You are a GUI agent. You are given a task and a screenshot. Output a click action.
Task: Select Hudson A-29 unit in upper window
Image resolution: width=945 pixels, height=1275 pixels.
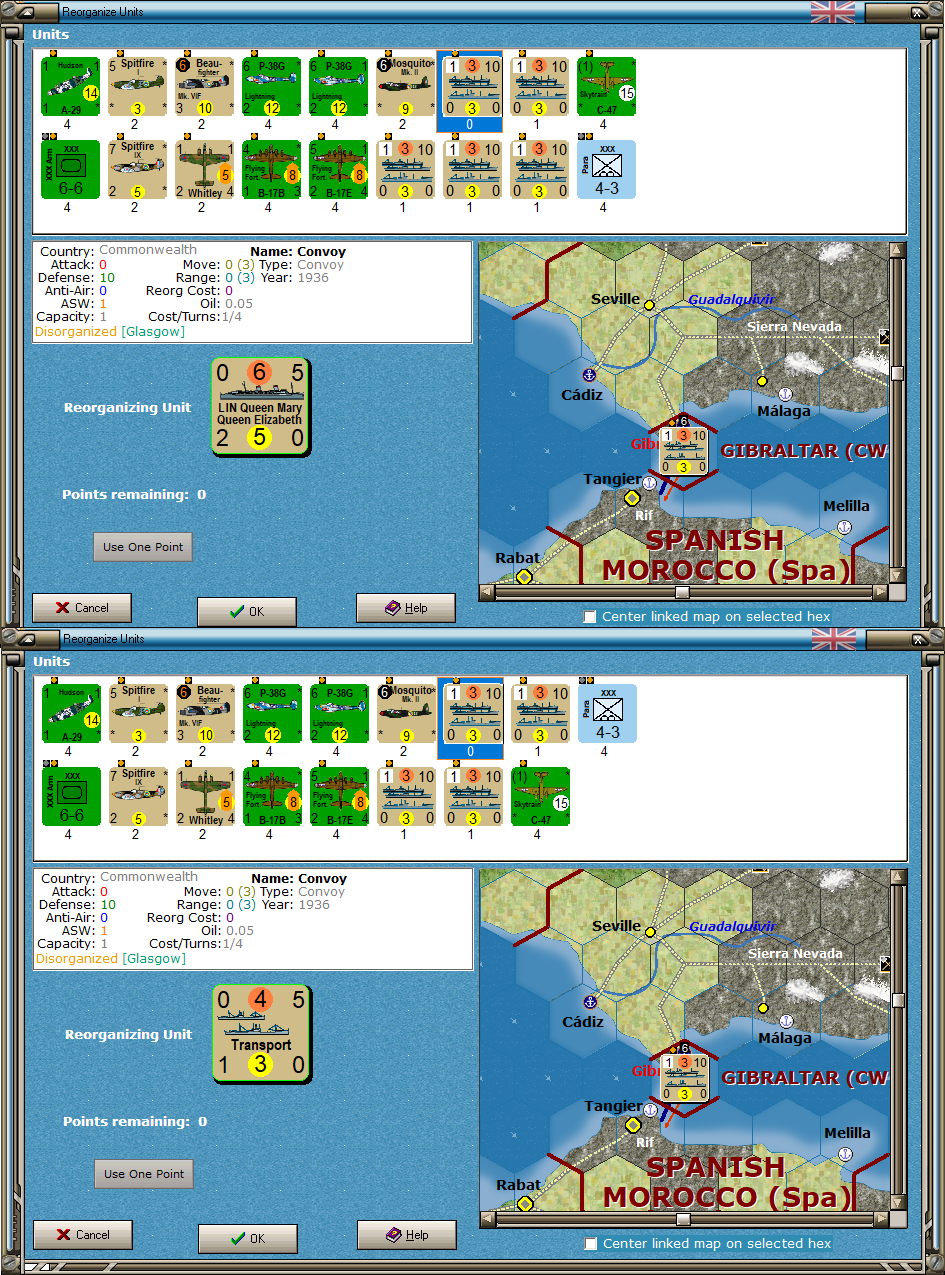point(71,86)
